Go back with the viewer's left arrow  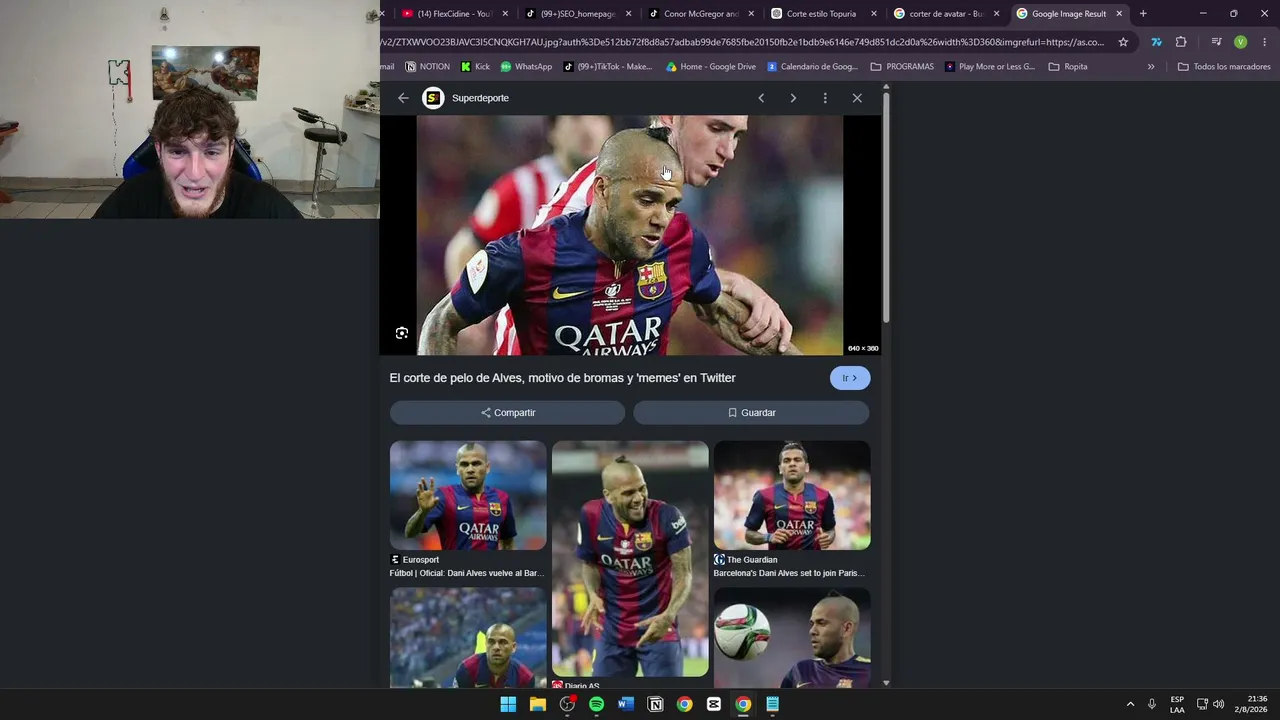click(x=403, y=98)
